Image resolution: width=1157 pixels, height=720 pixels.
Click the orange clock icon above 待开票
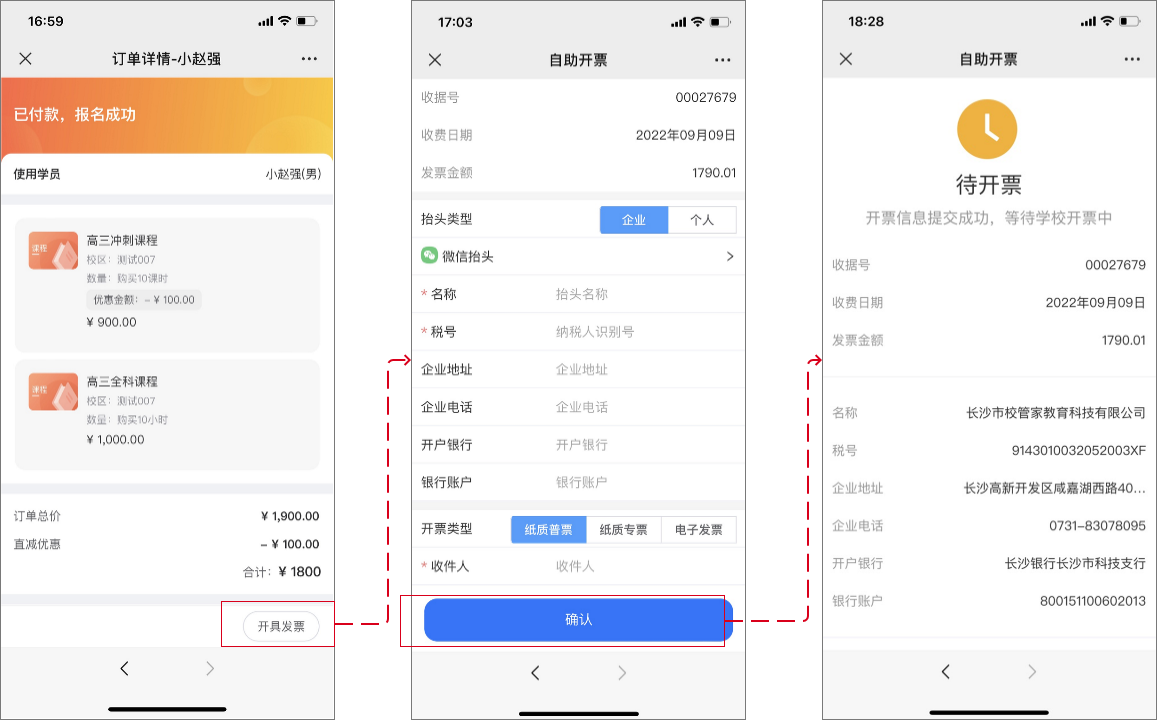pos(987,129)
